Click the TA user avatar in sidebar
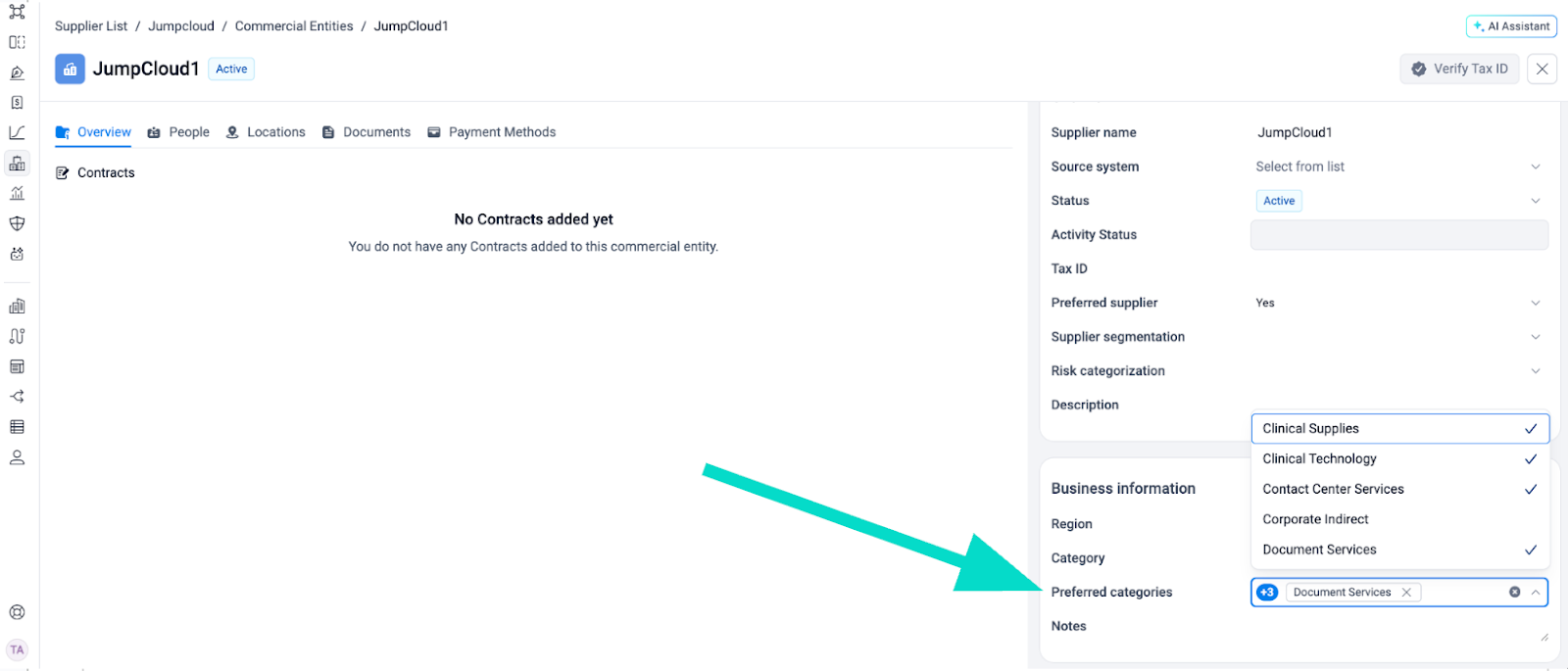 point(17,649)
